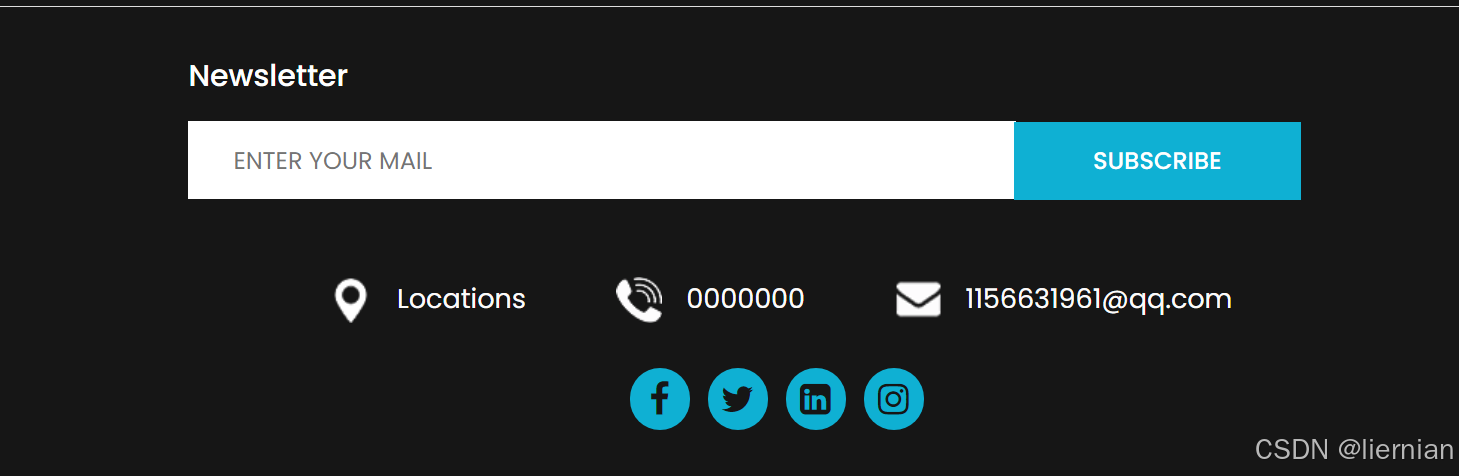Open the Facebook social icon
Image resolution: width=1459 pixels, height=476 pixels.
(x=659, y=399)
